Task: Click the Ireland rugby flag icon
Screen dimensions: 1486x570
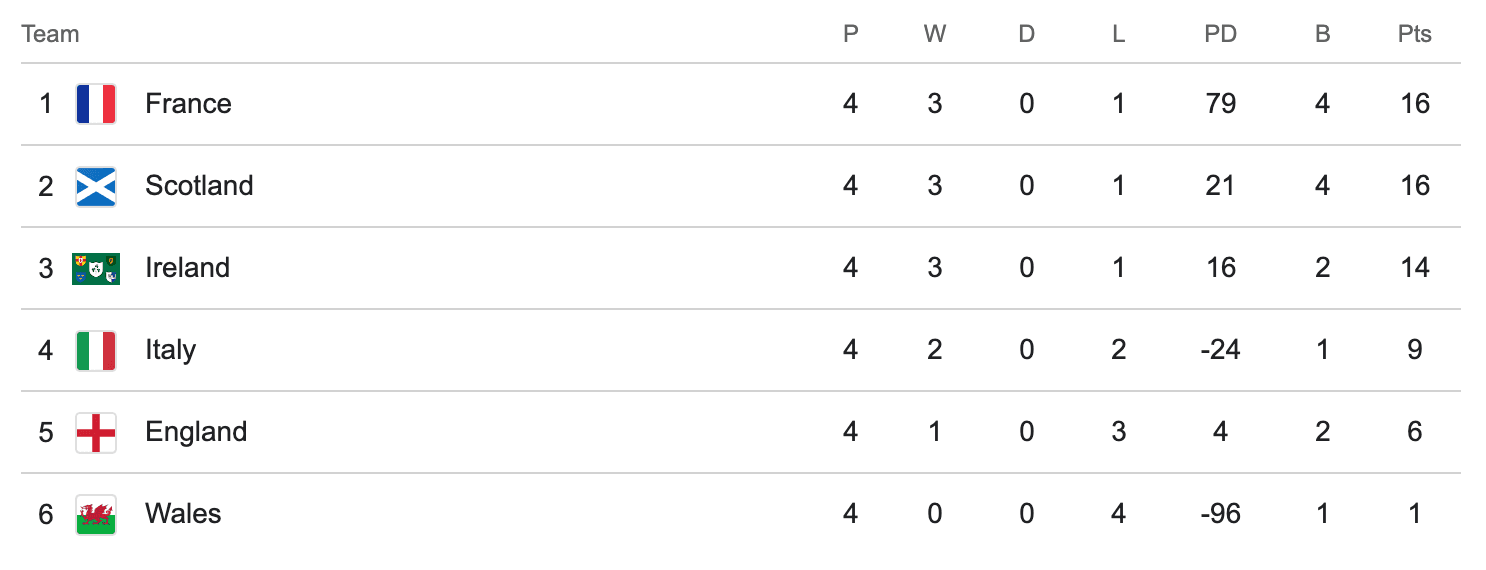Action: pos(96,268)
